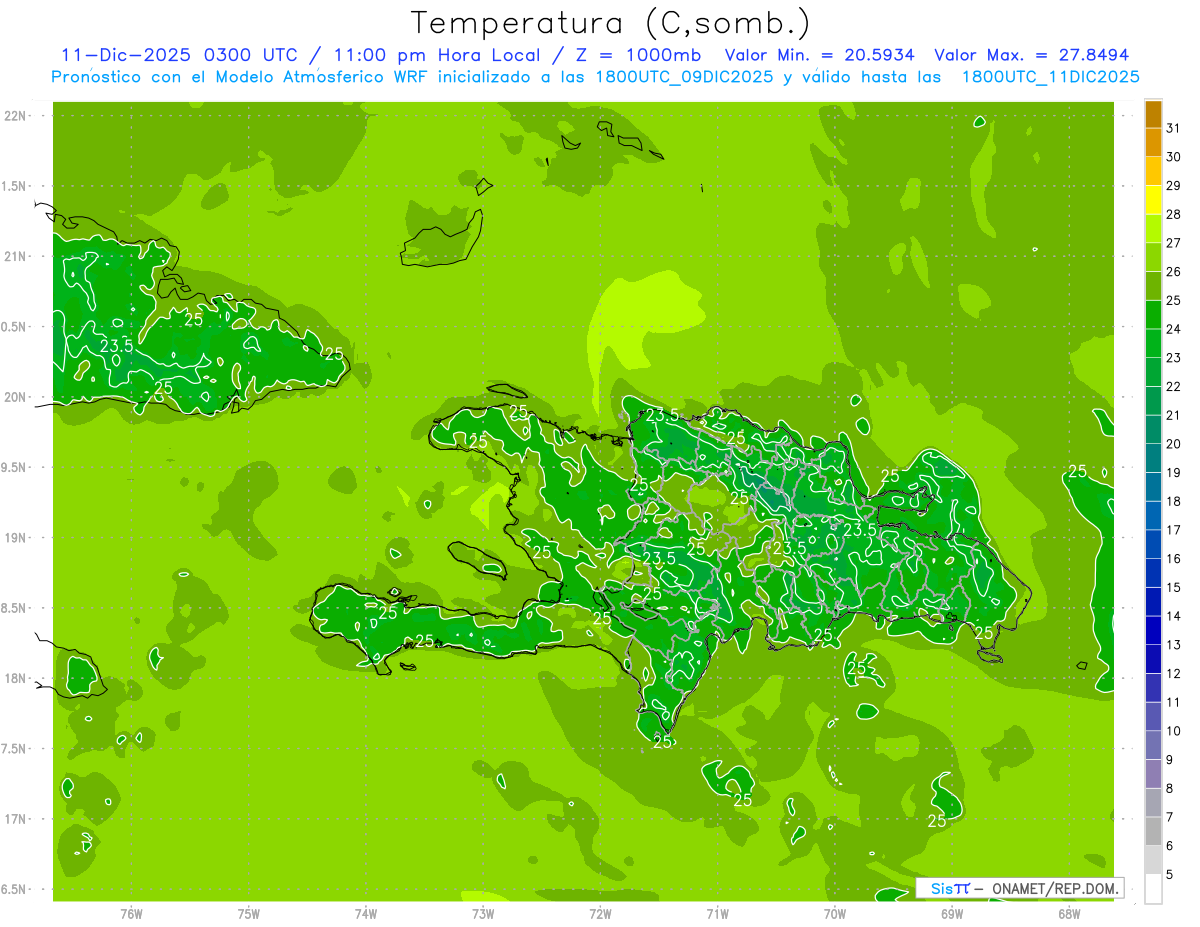Viewport: 1200px width, 927px height.
Task: Pick the gray legend swatch between 6 and 7
Action: [x=1154, y=831]
